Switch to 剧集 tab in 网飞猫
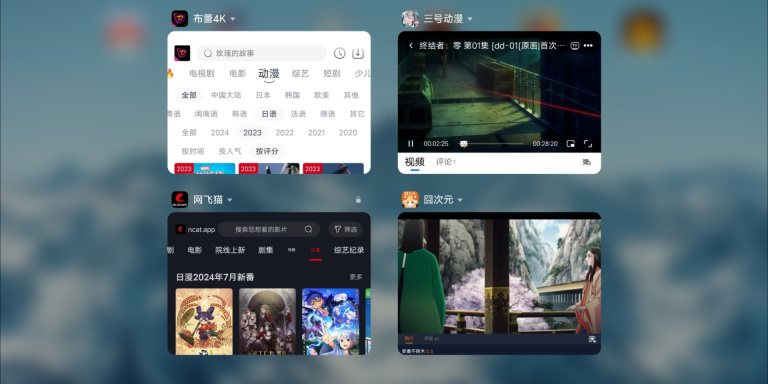 coord(266,250)
